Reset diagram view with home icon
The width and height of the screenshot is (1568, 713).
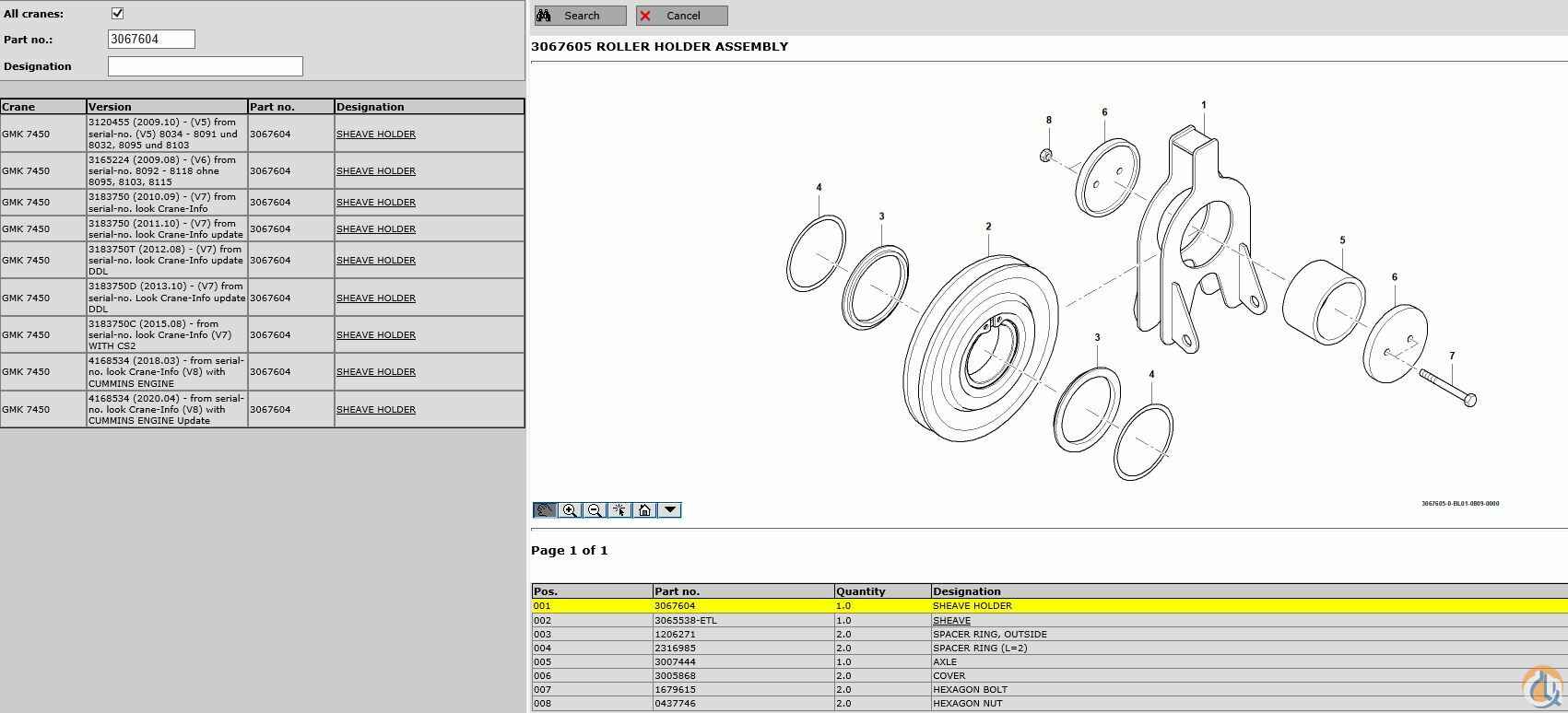click(x=644, y=510)
